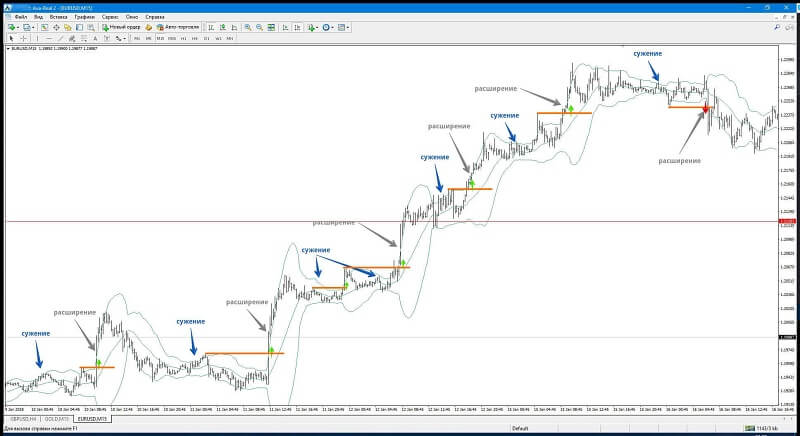Expand the indicators list dropdown arrow
The width and height of the screenshot is (800, 436).
[x=317, y=28]
